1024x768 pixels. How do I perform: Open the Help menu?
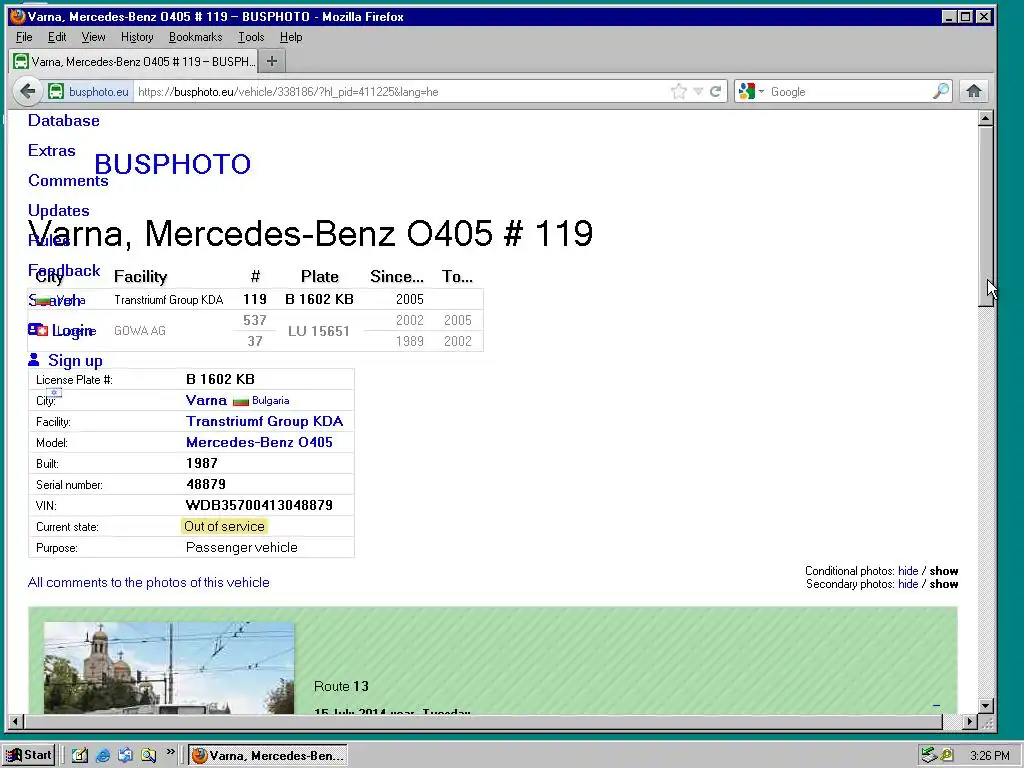(291, 37)
